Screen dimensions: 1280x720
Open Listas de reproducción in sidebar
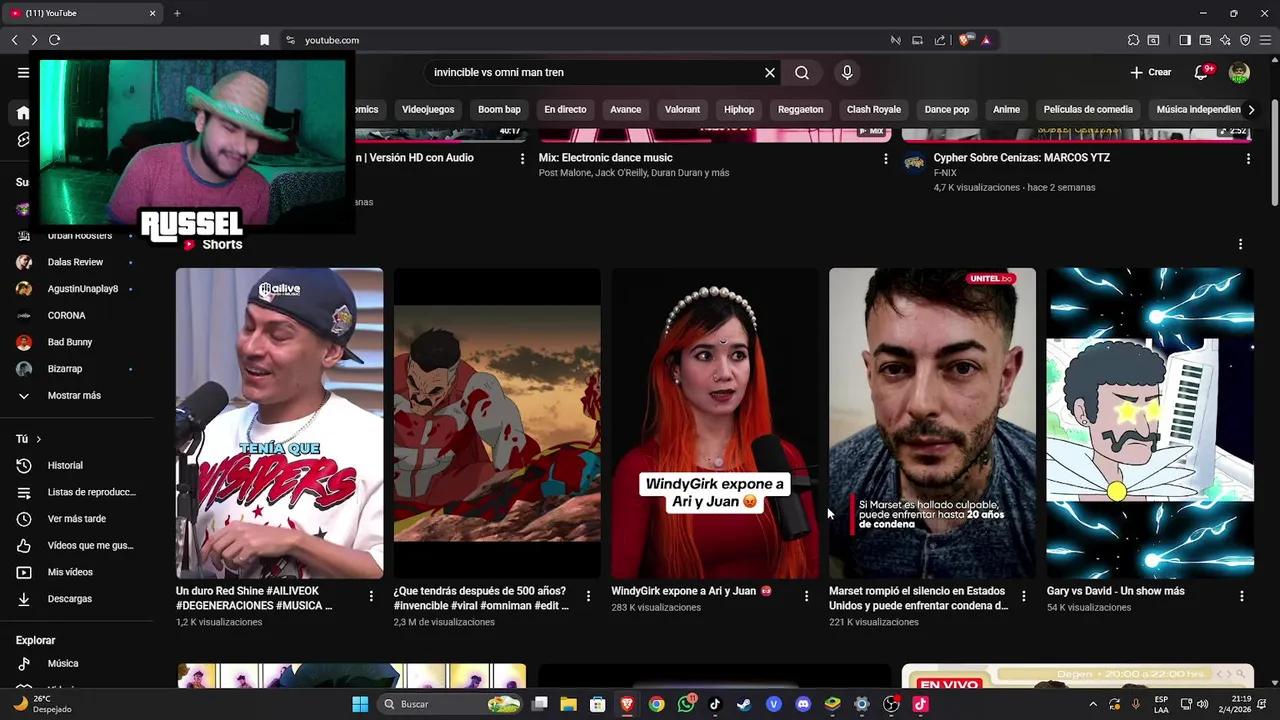tap(74, 492)
